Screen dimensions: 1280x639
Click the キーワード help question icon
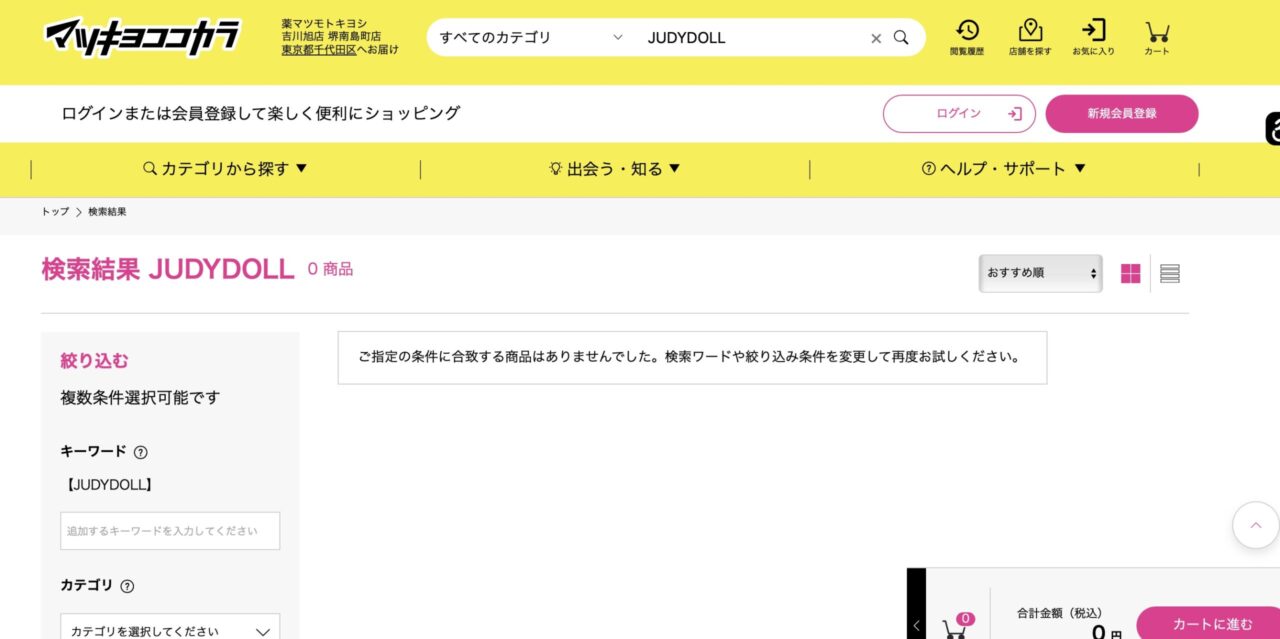point(141,452)
